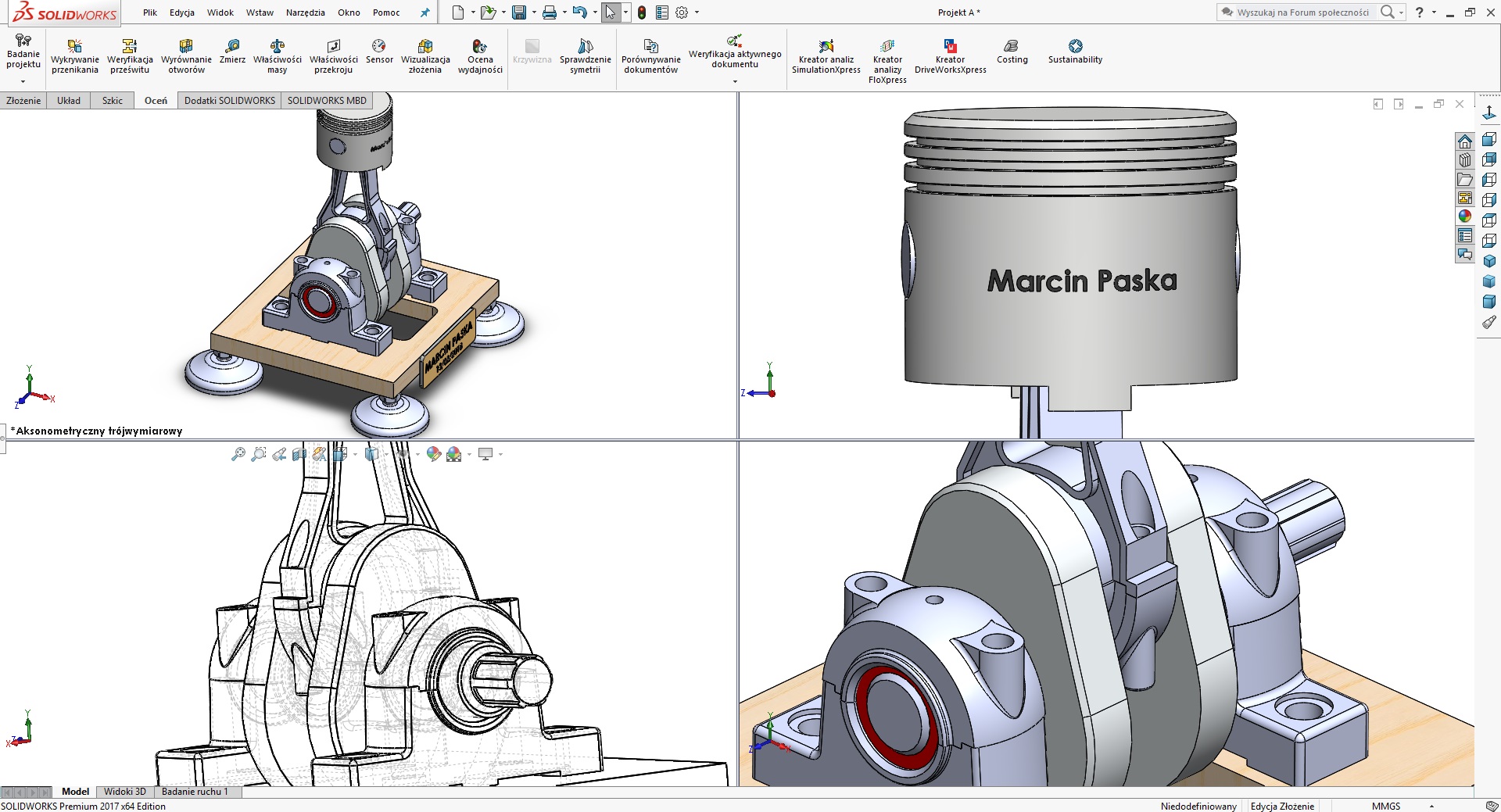
Task: Switch to the Szkic ribbon tab
Action: point(112,100)
